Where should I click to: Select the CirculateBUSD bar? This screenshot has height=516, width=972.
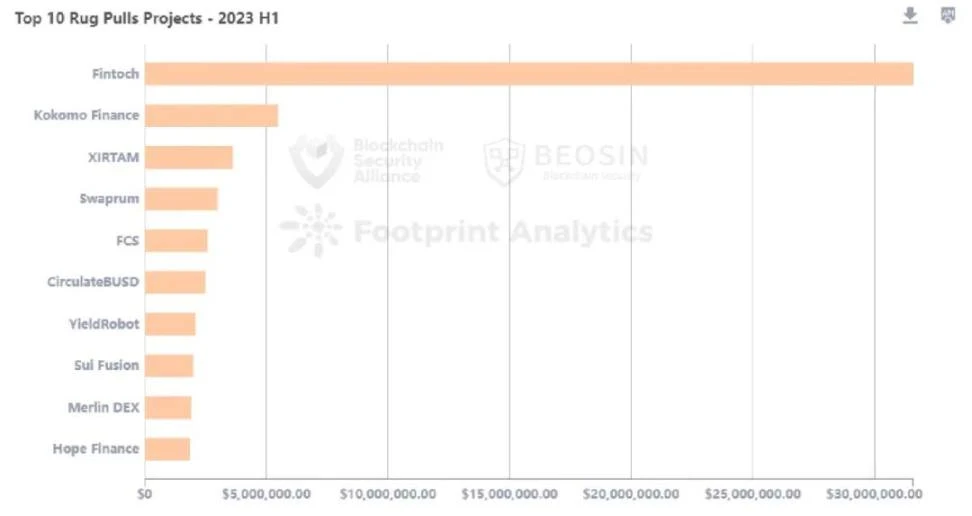(x=175, y=282)
